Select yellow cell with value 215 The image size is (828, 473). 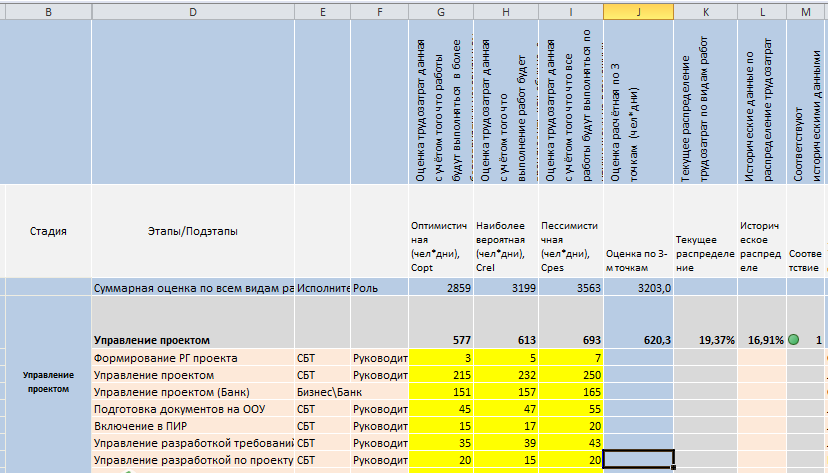[441, 375]
